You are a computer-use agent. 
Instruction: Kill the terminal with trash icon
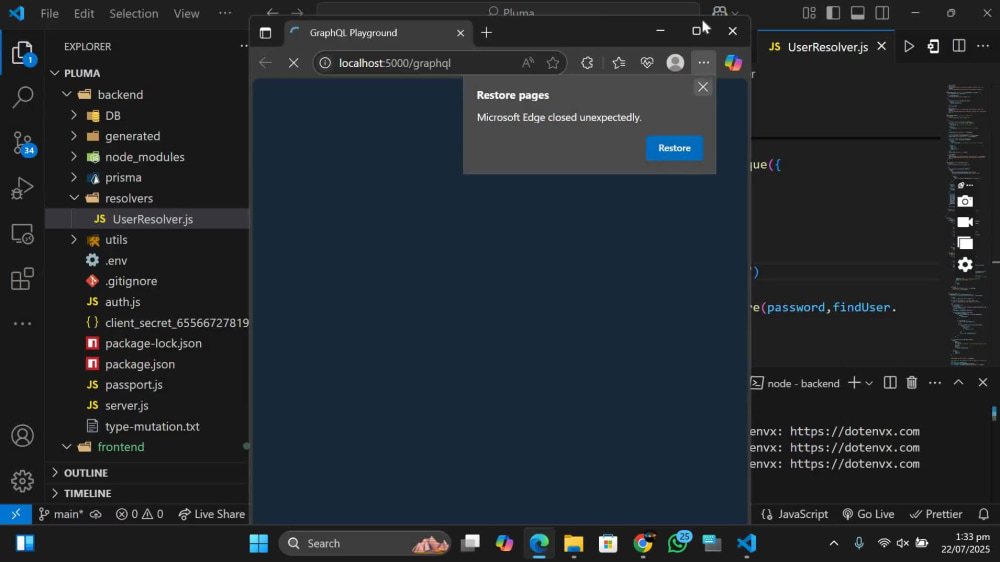tap(912, 383)
